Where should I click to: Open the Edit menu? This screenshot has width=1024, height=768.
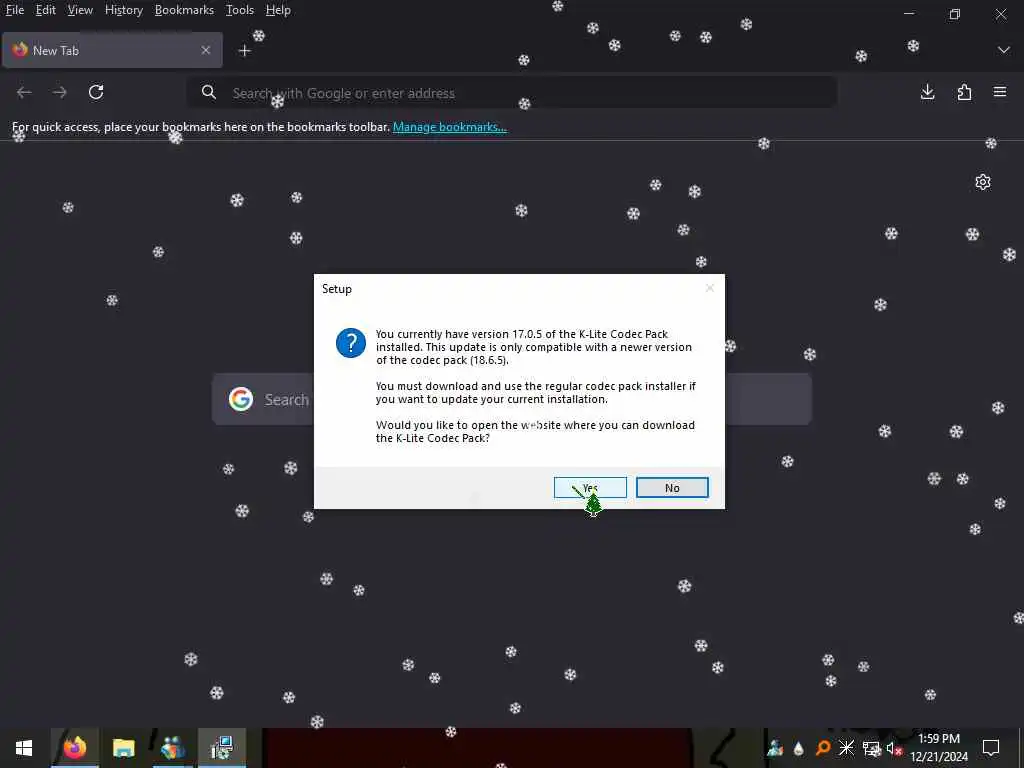click(x=45, y=10)
